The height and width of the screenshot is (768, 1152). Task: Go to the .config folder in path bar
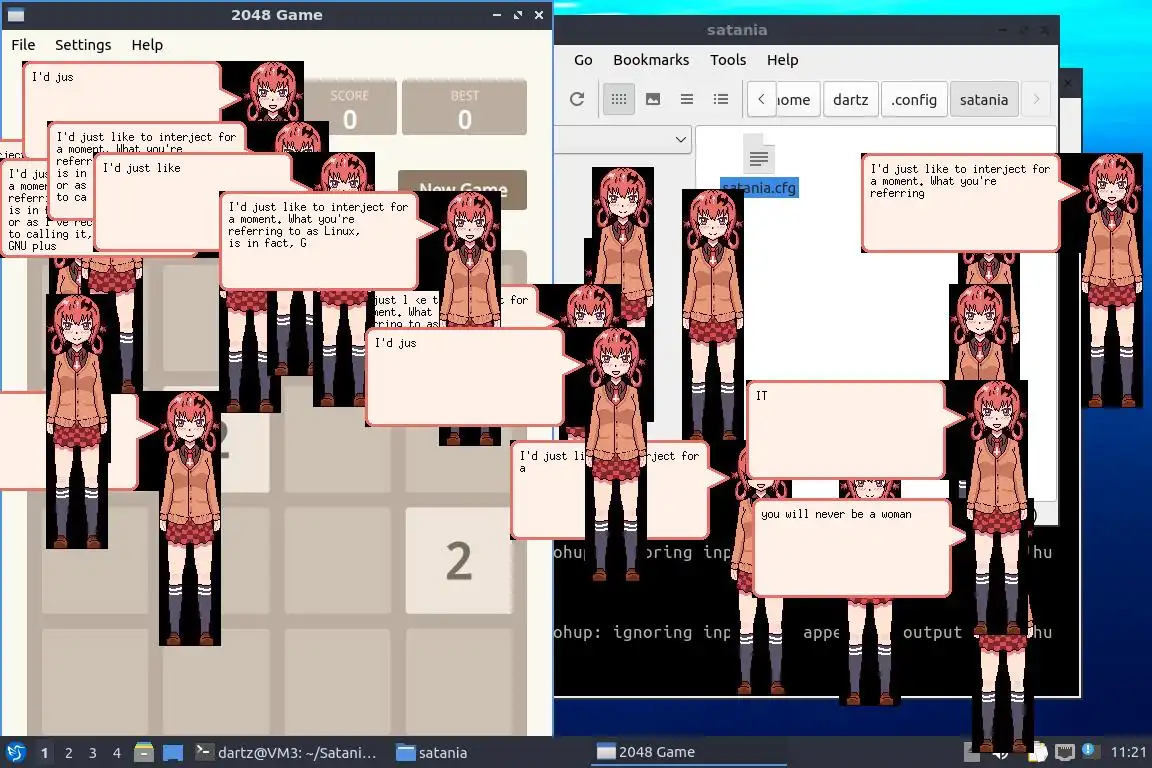pos(913,99)
